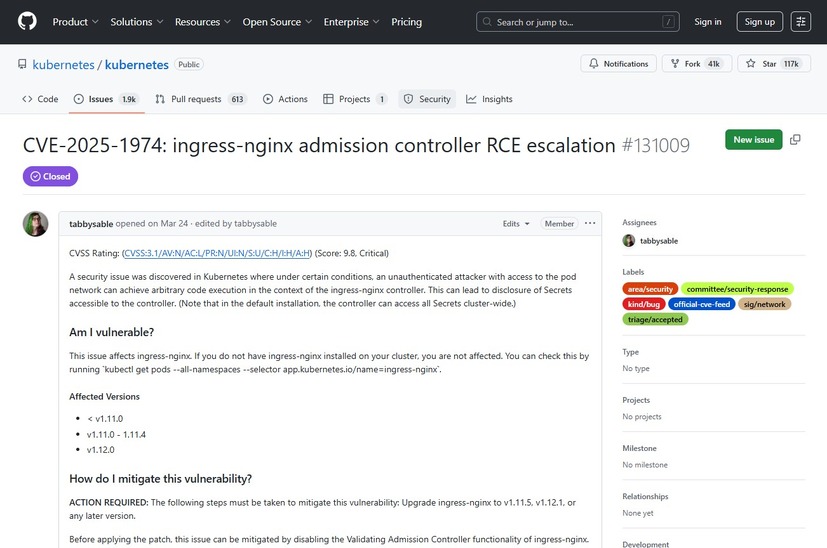Image resolution: width=827 pixels, height=548 pixels.
Task: Click tabbysable's avatar beside the comment
Action: point(35,224)
